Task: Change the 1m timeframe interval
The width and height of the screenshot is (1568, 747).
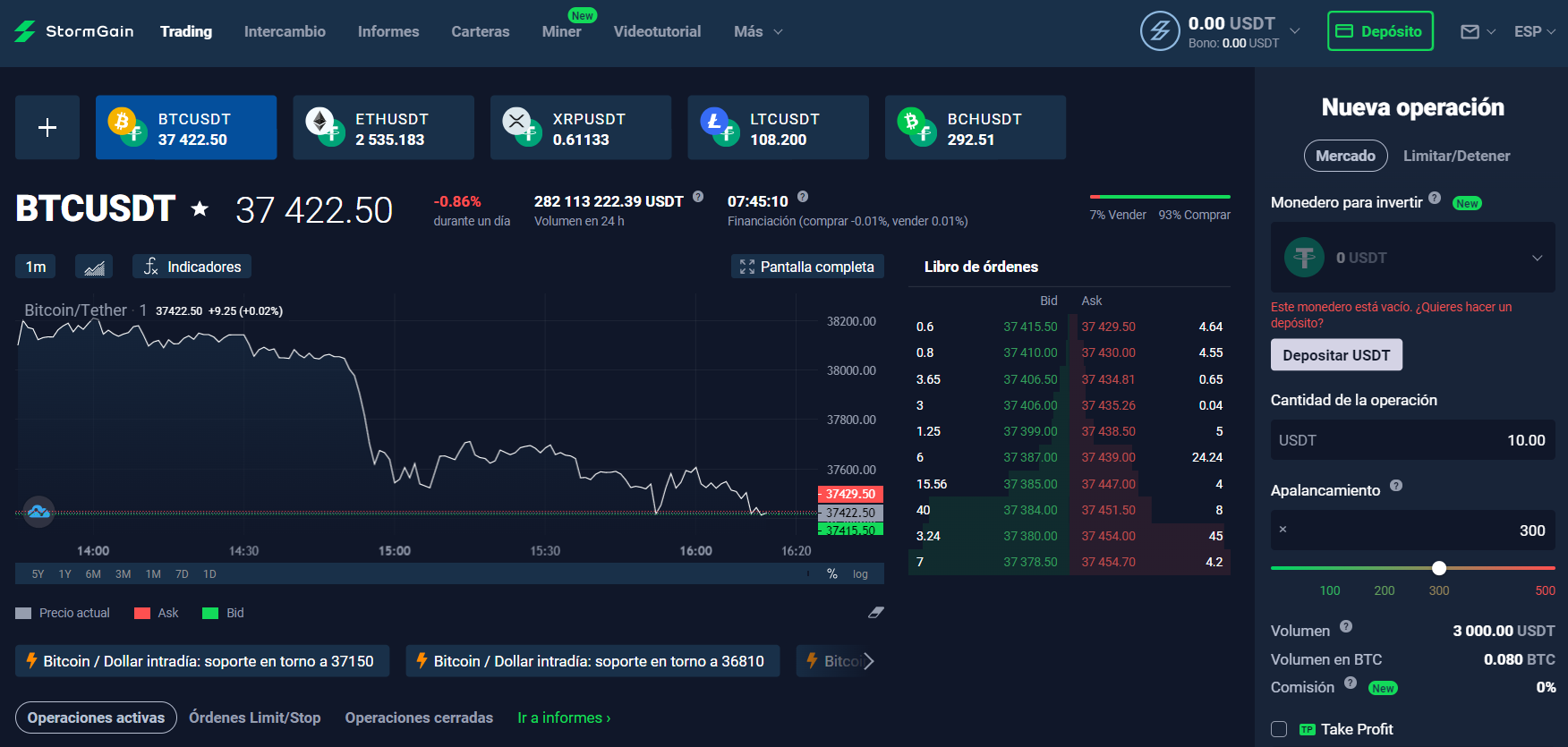Action: pyautogui.click(x=36, y=267)
